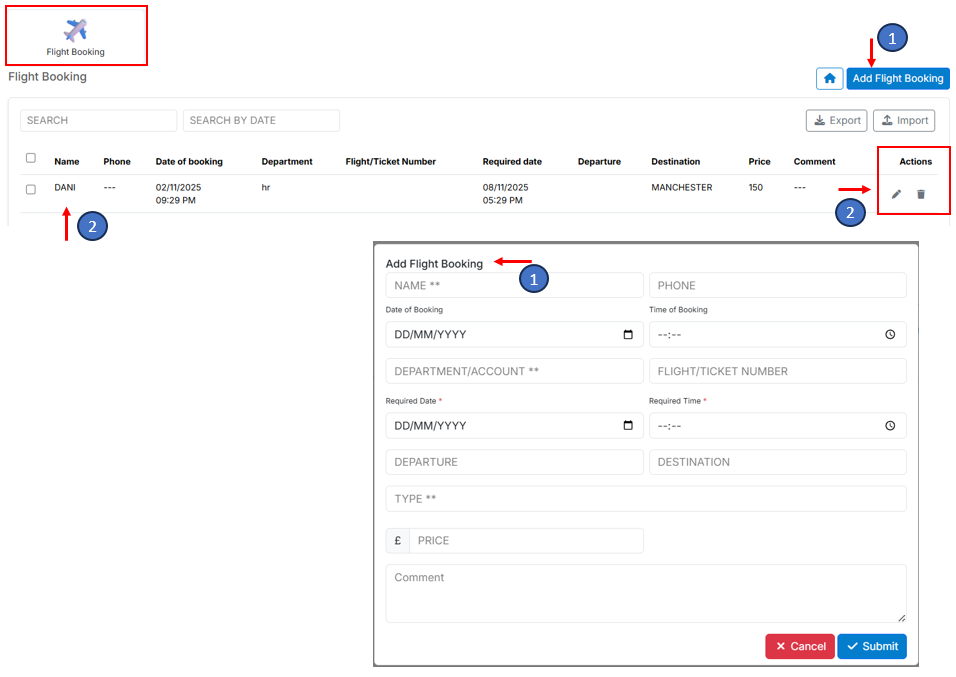Select the TYPE field in form

coord(645,499)
